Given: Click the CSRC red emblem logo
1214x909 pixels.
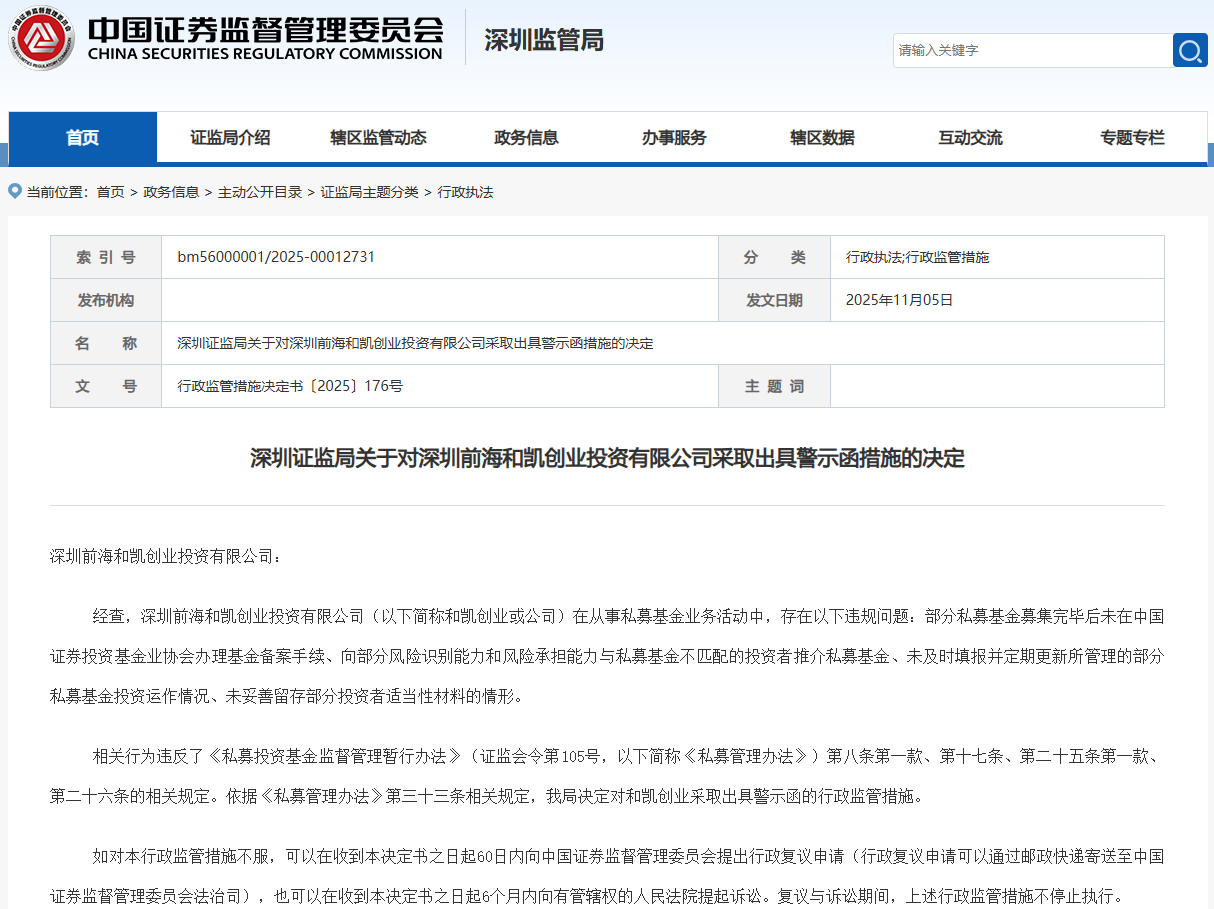Looking at the screenshot, I should tap(42, 41).
